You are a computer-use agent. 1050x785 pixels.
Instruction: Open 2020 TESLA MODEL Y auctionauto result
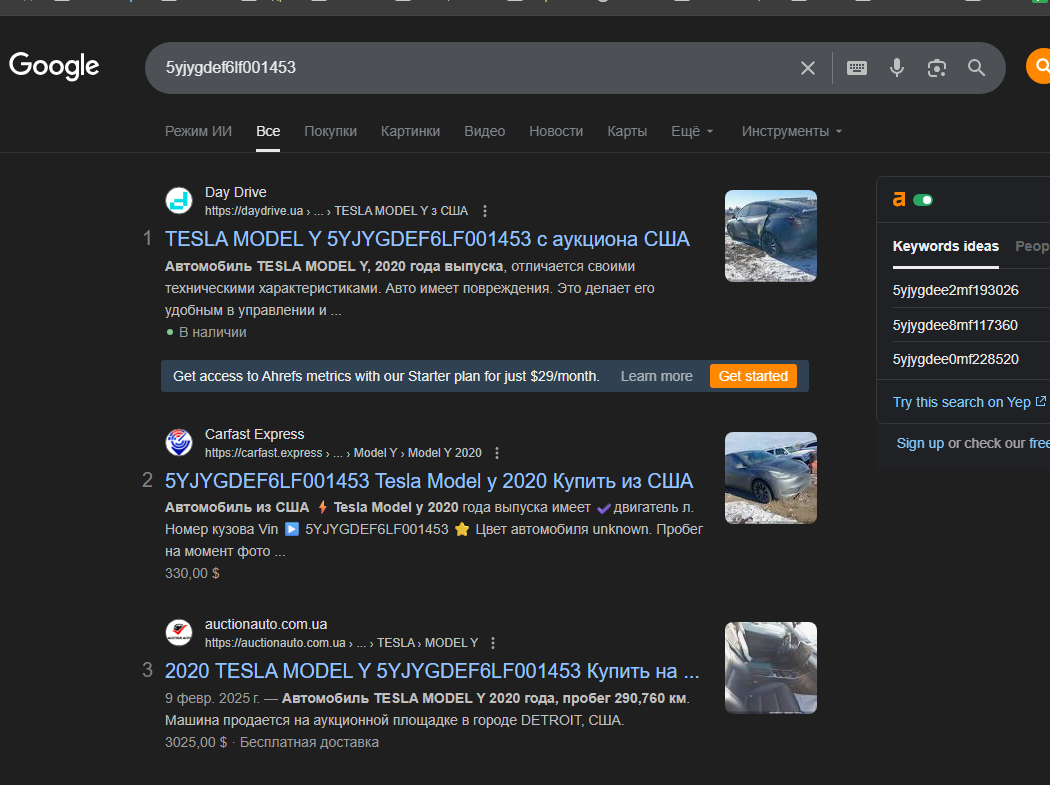tap(432, 671)
